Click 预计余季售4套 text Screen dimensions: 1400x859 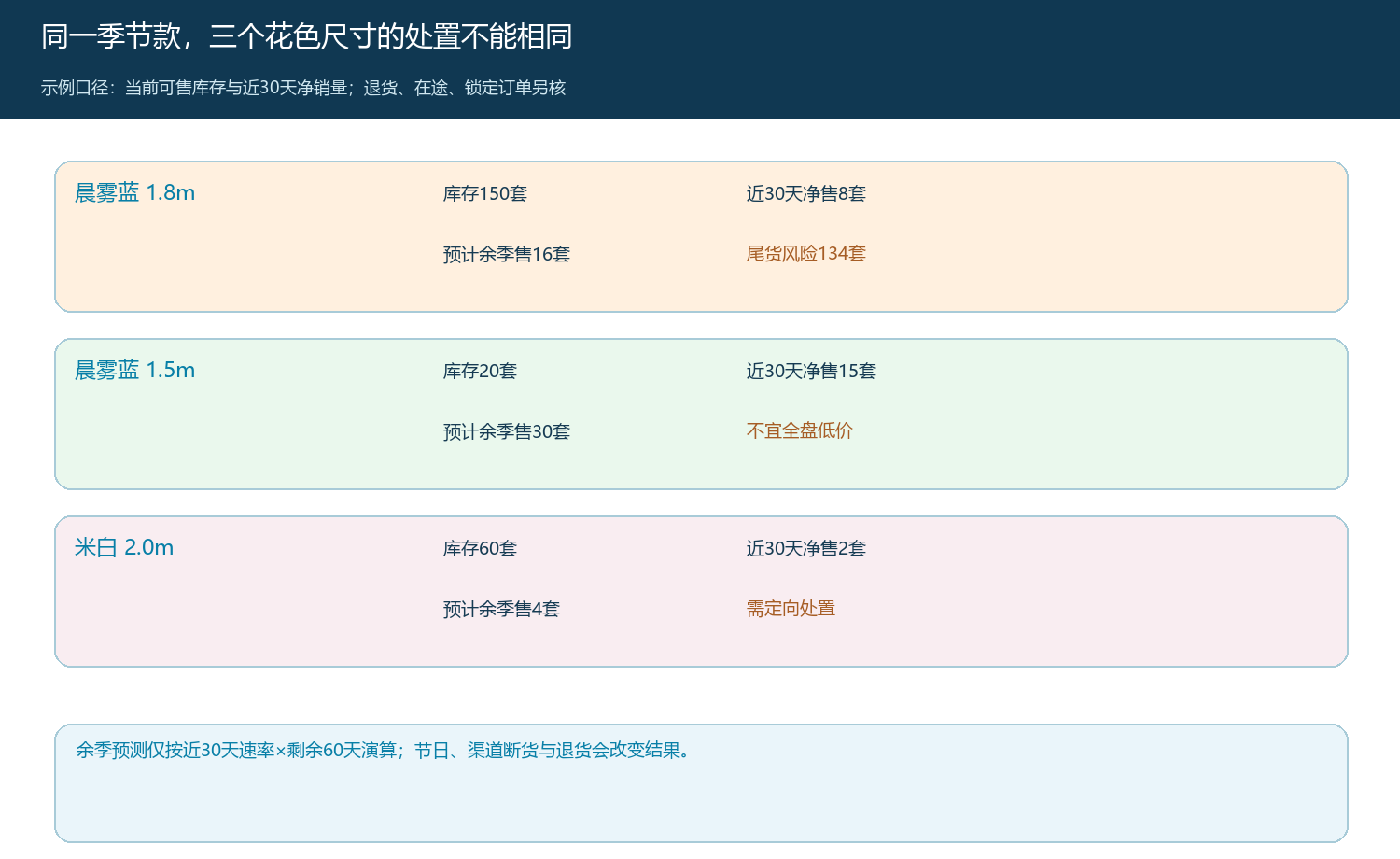coord(501,609)
